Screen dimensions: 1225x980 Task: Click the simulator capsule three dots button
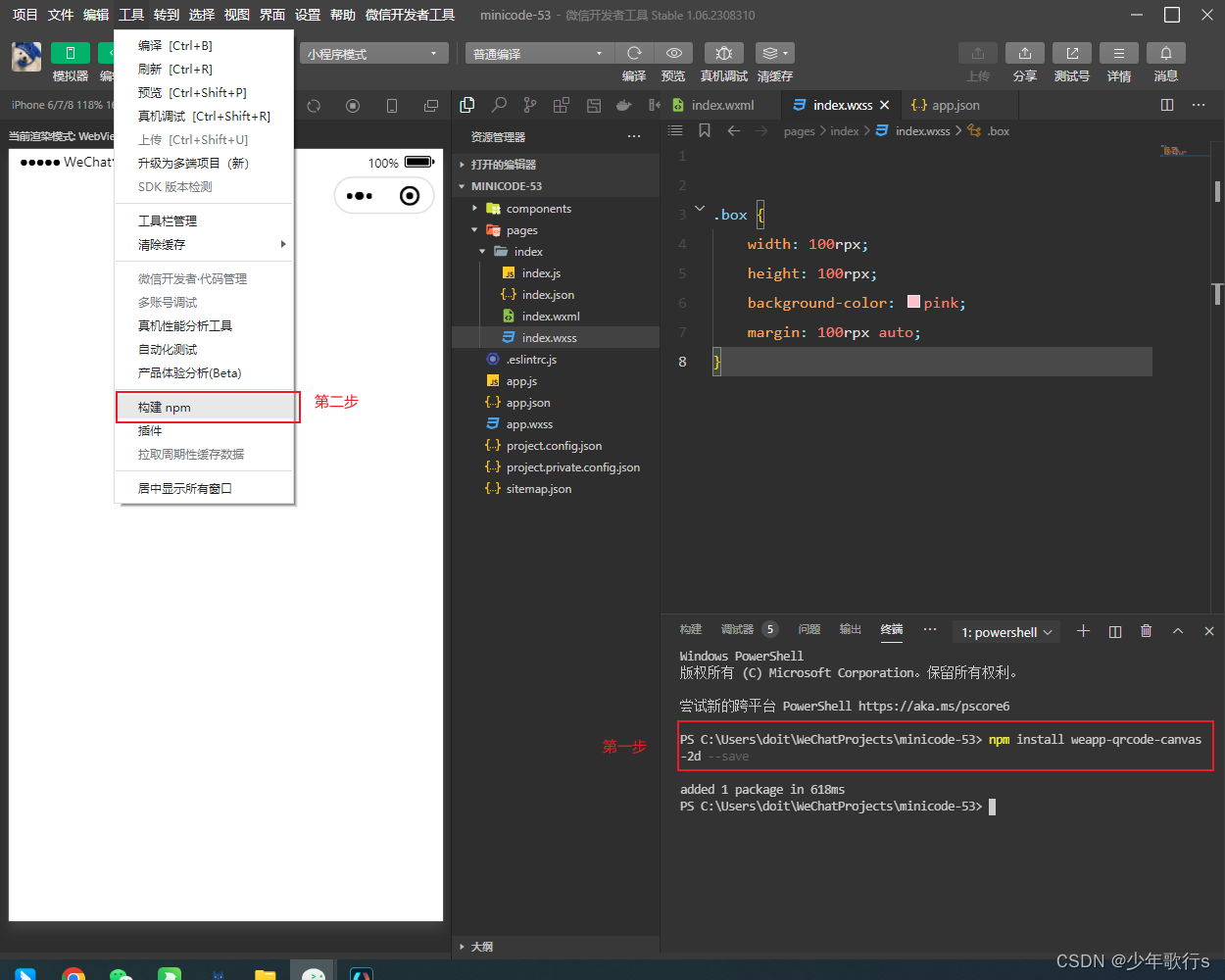[x=360, y=195]
